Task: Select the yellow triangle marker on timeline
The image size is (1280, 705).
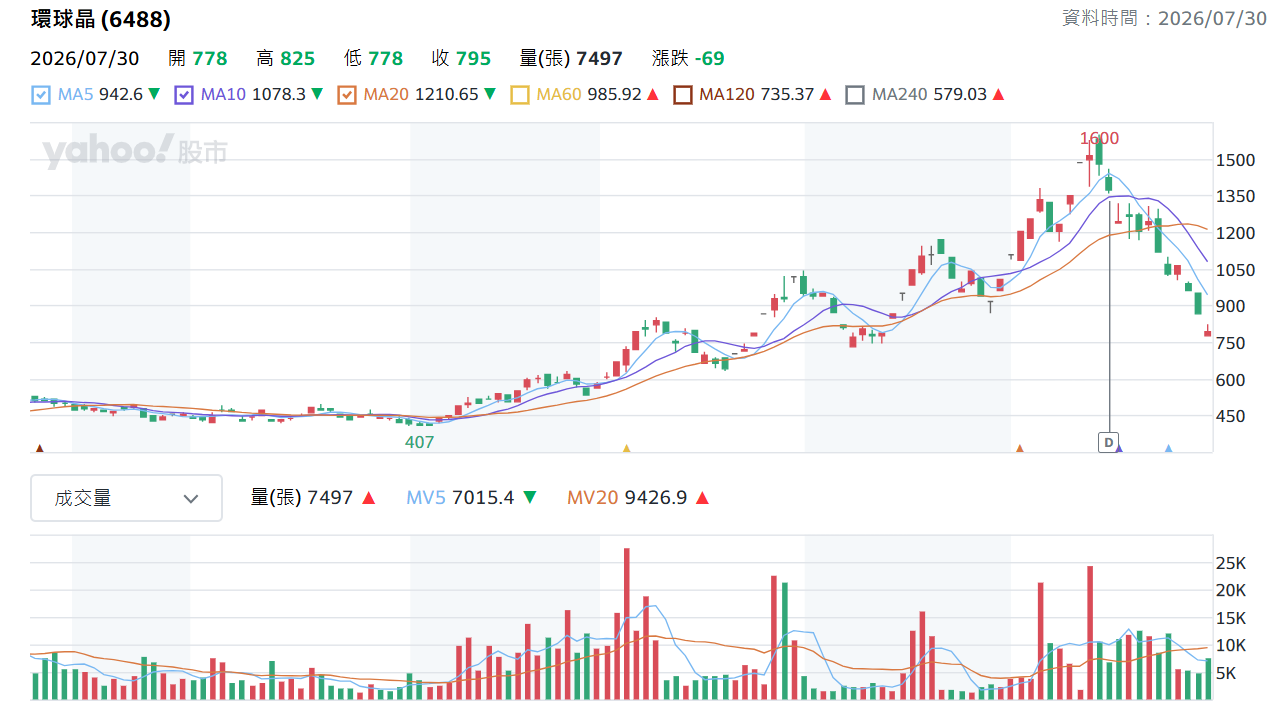Action: pyautogui.click(x=627, y=448)
